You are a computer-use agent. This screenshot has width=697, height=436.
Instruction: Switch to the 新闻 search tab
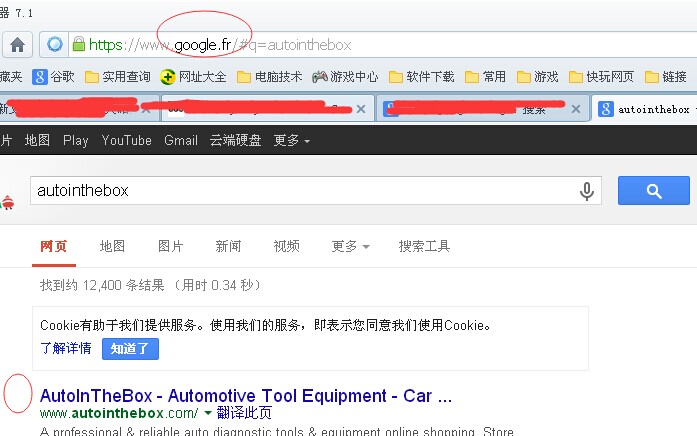click(x=228, y=246)
